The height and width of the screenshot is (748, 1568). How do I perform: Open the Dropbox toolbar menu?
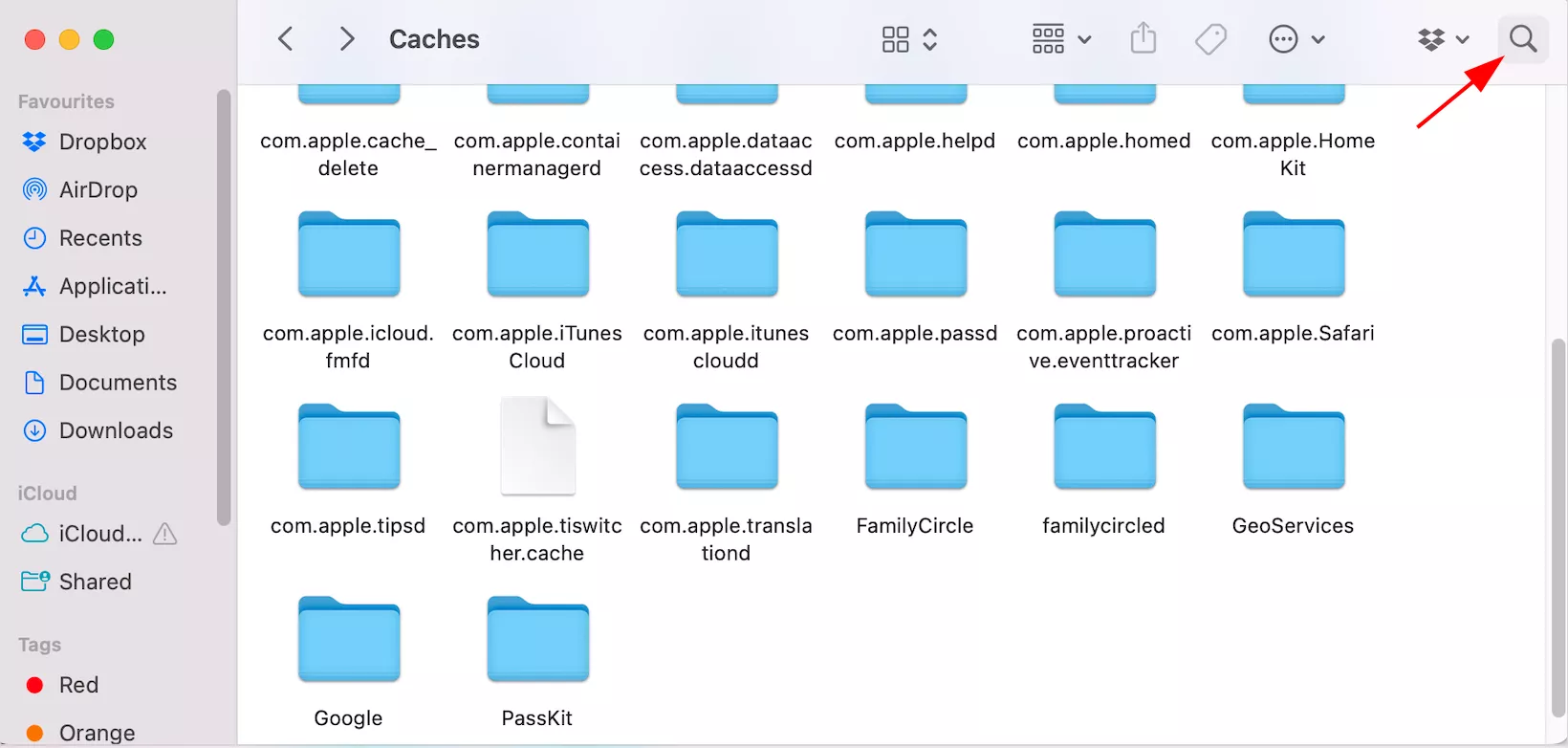(x=1442, y=39)
